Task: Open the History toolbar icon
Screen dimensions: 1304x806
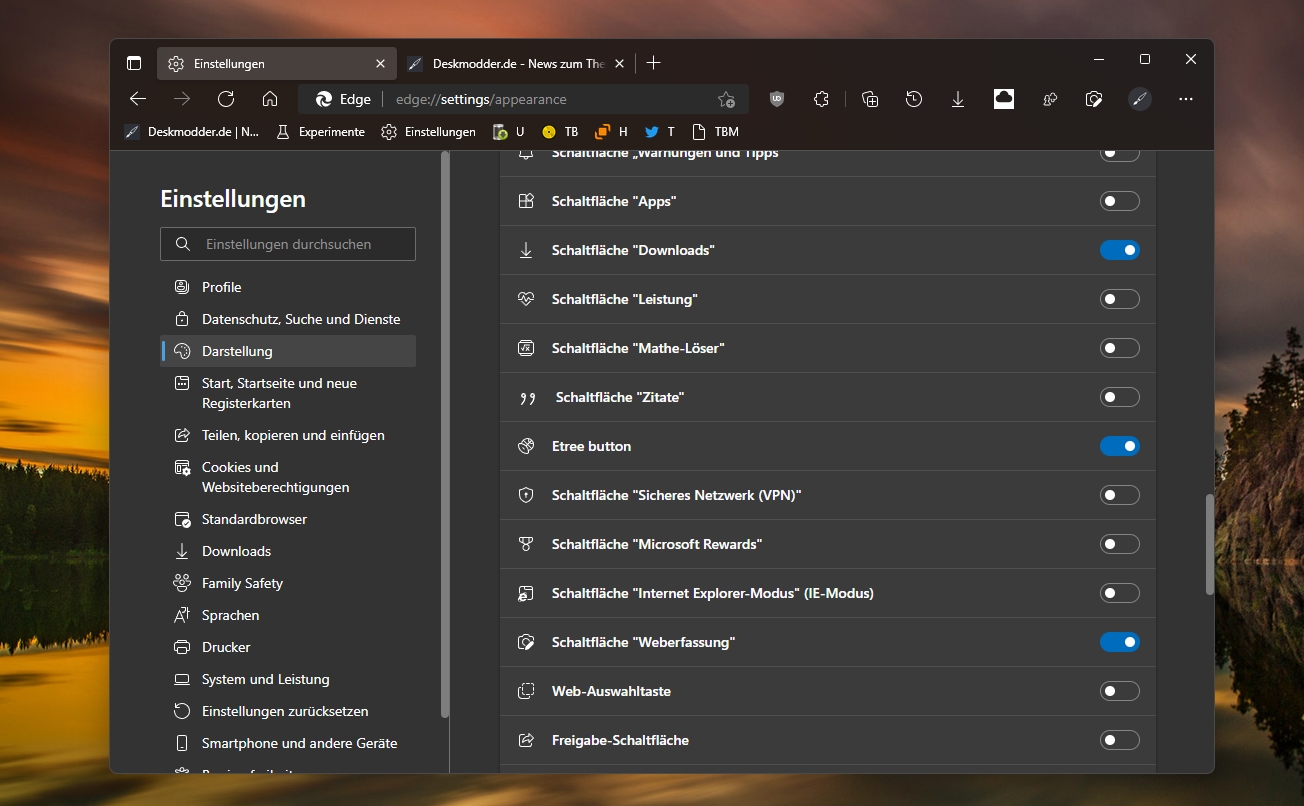Action: (914, 99)
